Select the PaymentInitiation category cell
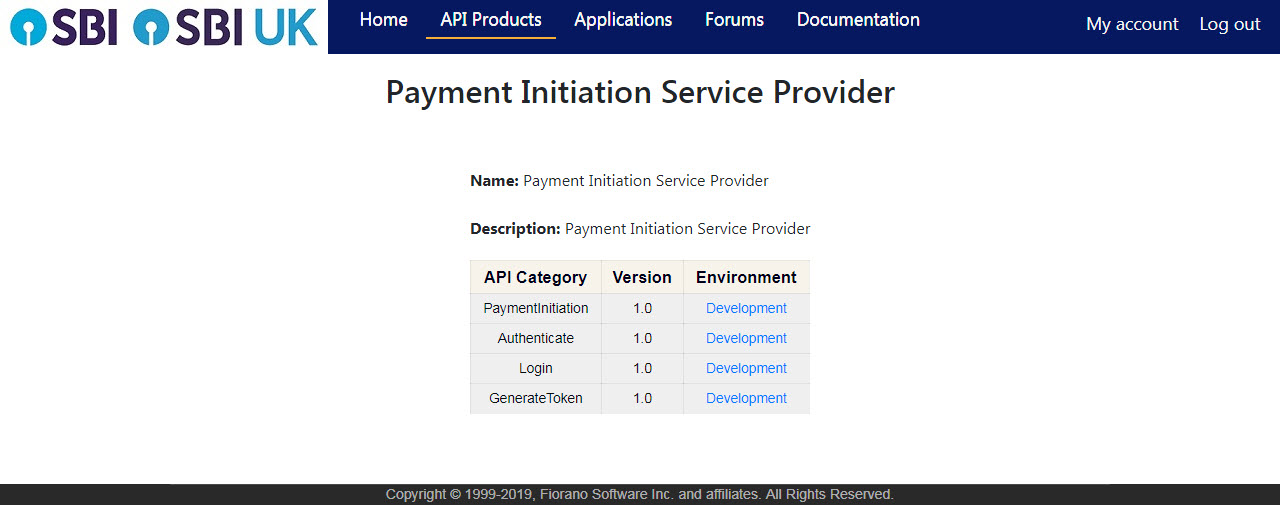This screenshot has width=1280, height=505. click(x=536, y=308)
